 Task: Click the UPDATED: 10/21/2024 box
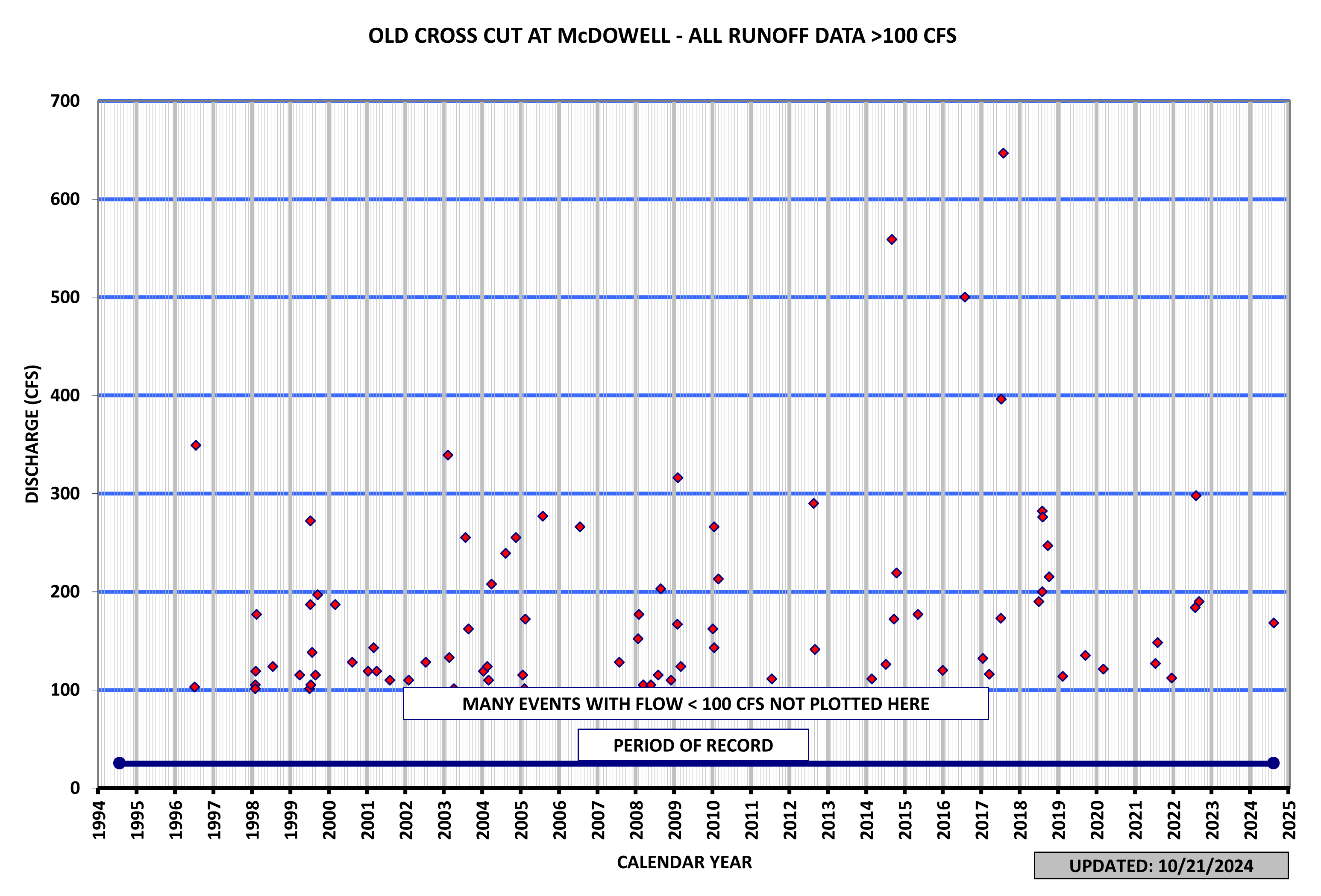(1161, 865)
